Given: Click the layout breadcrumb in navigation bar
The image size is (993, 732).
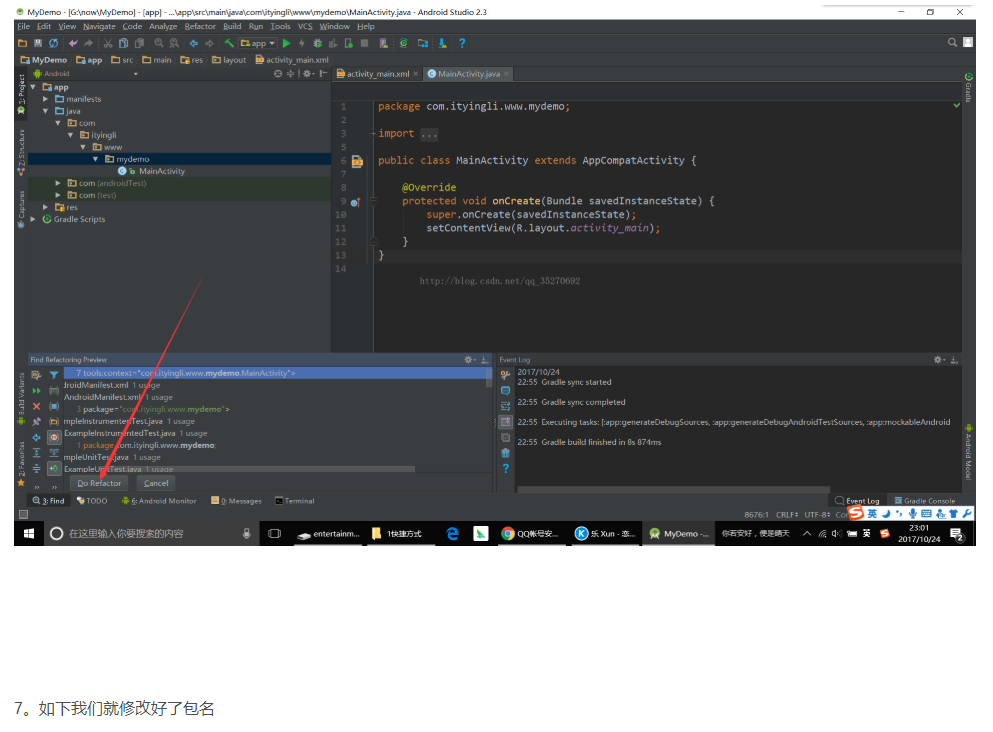Looking at the screenshot, I should pos(229,60).
